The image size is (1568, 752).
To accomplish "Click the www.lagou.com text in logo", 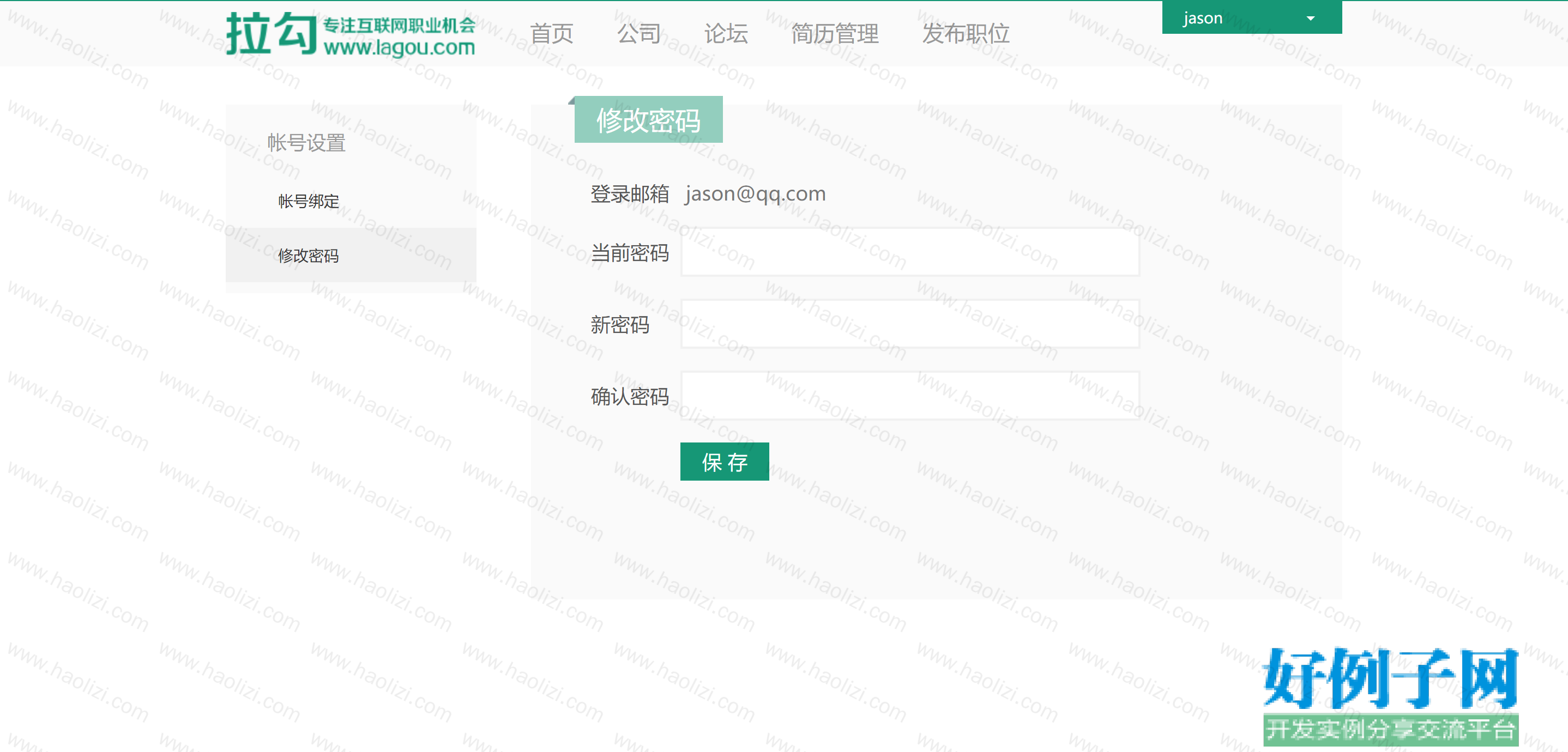I will pyautogui.click(x=399, y=47).
